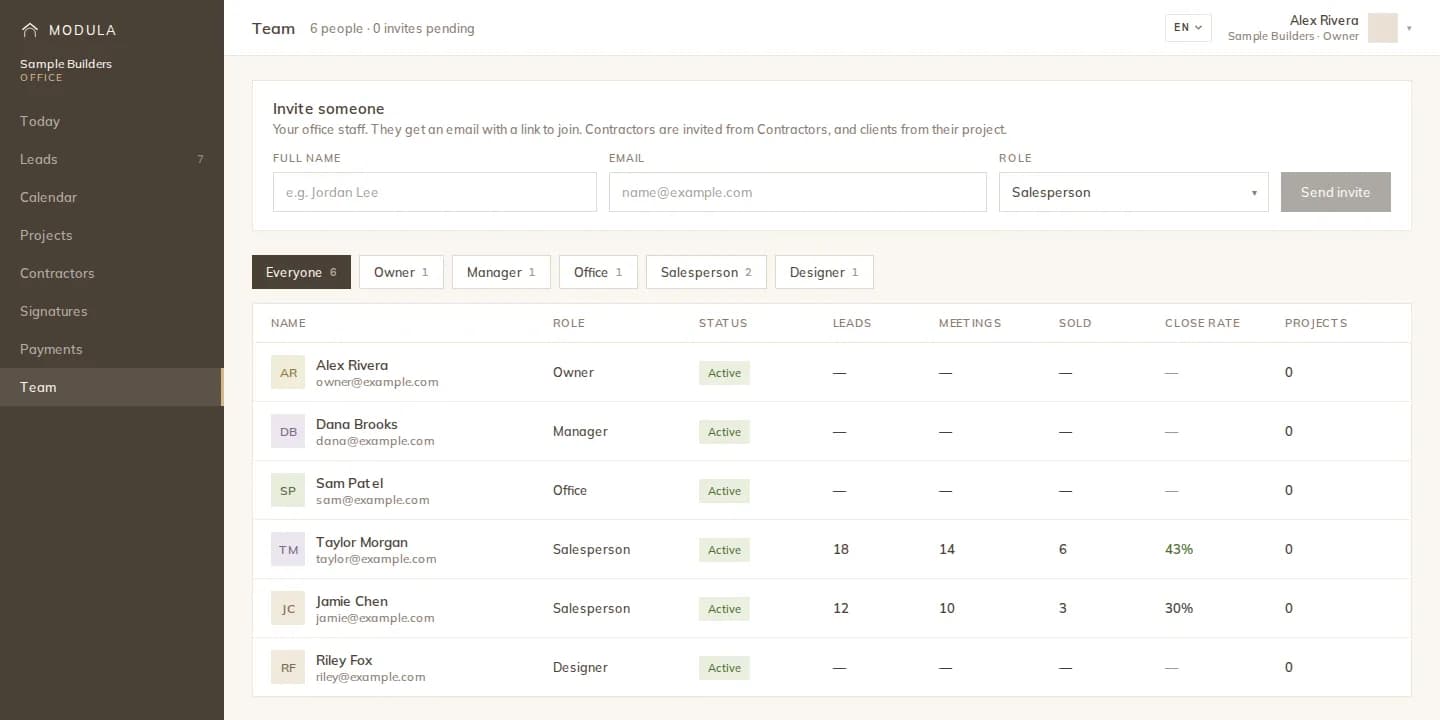
Task: Go to Today in the sidebar
Action: 112,121
